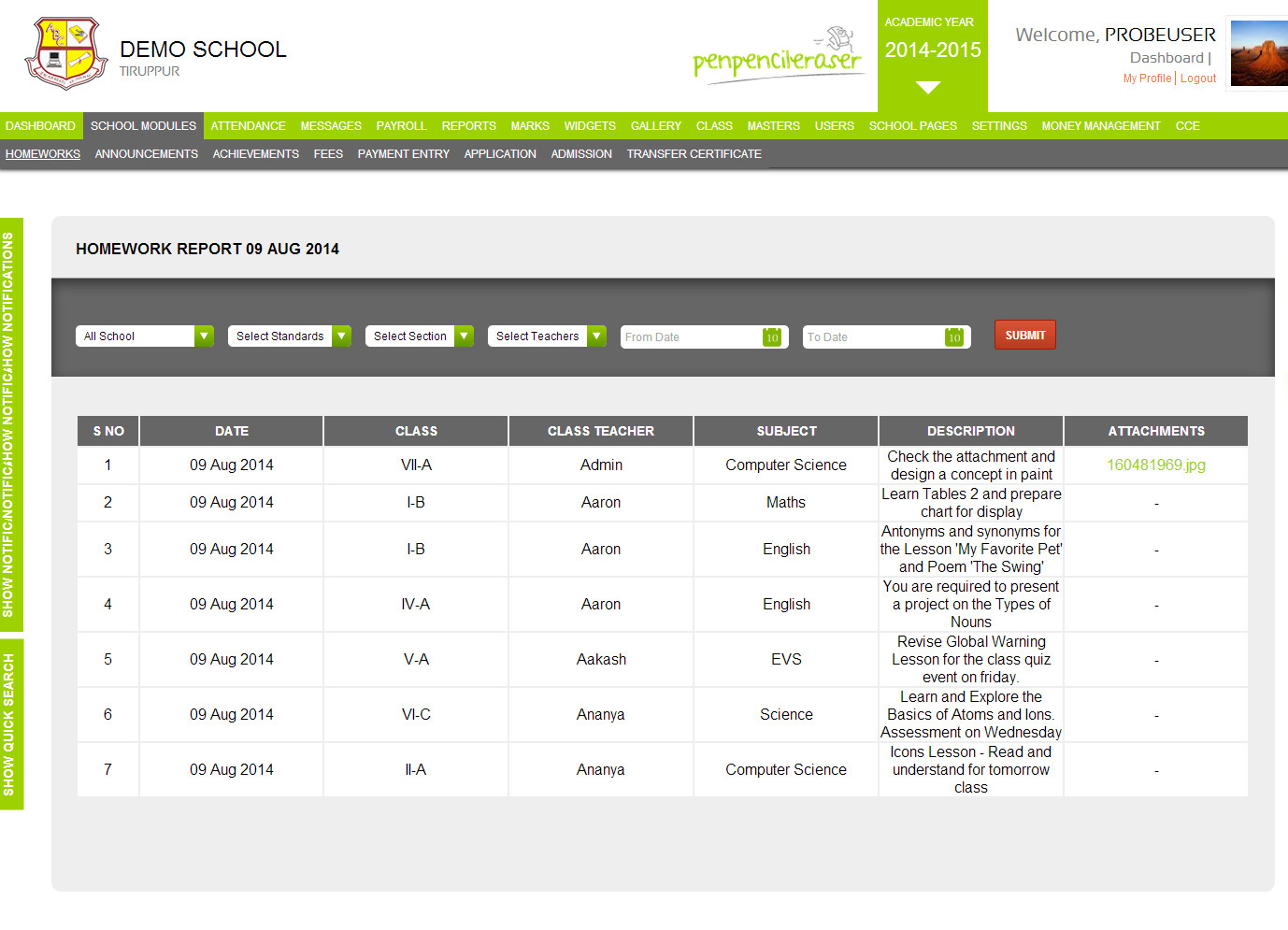1288x930 pixels.
Task: Open the Attendance menu
Action: pyautogui.click(x=248, y=125)
